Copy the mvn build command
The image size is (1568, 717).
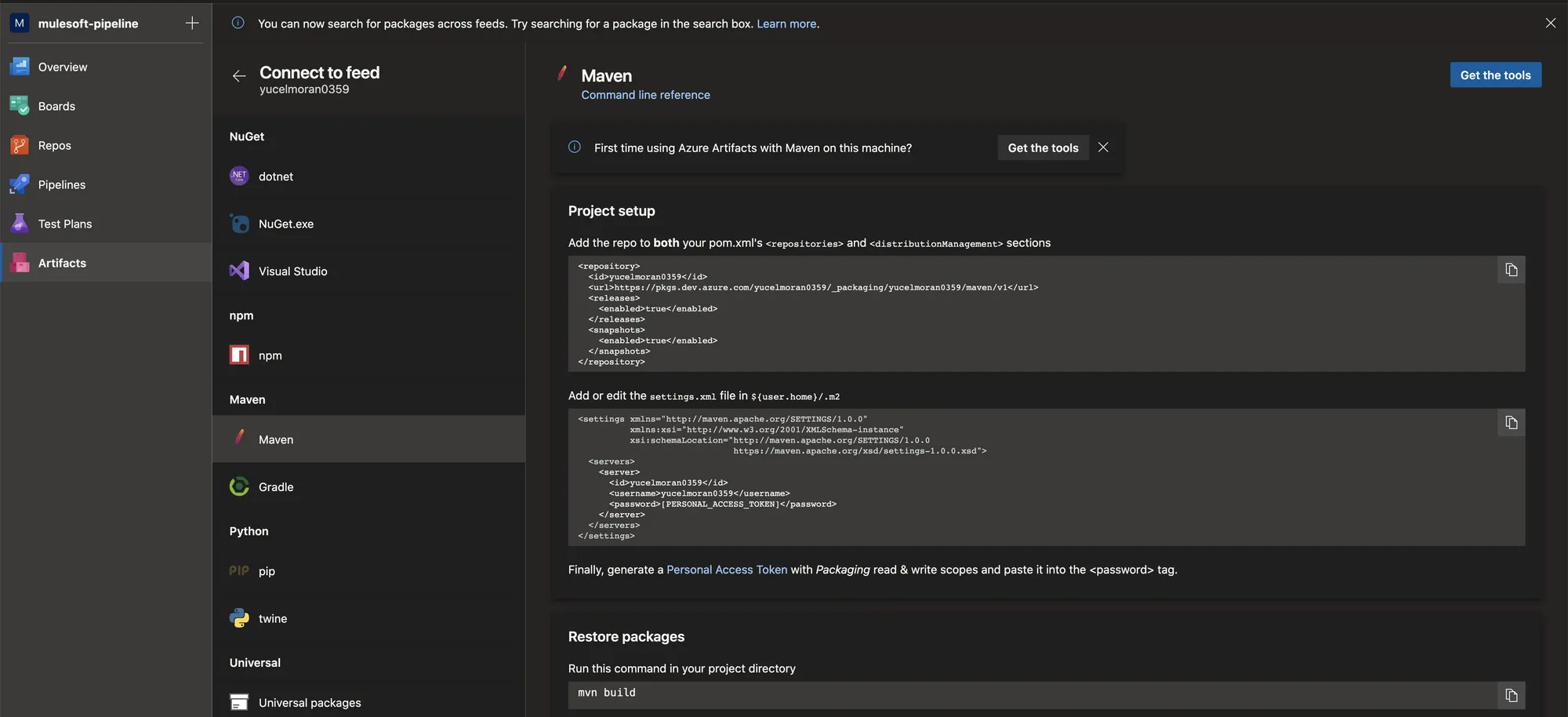(1512, 695)
